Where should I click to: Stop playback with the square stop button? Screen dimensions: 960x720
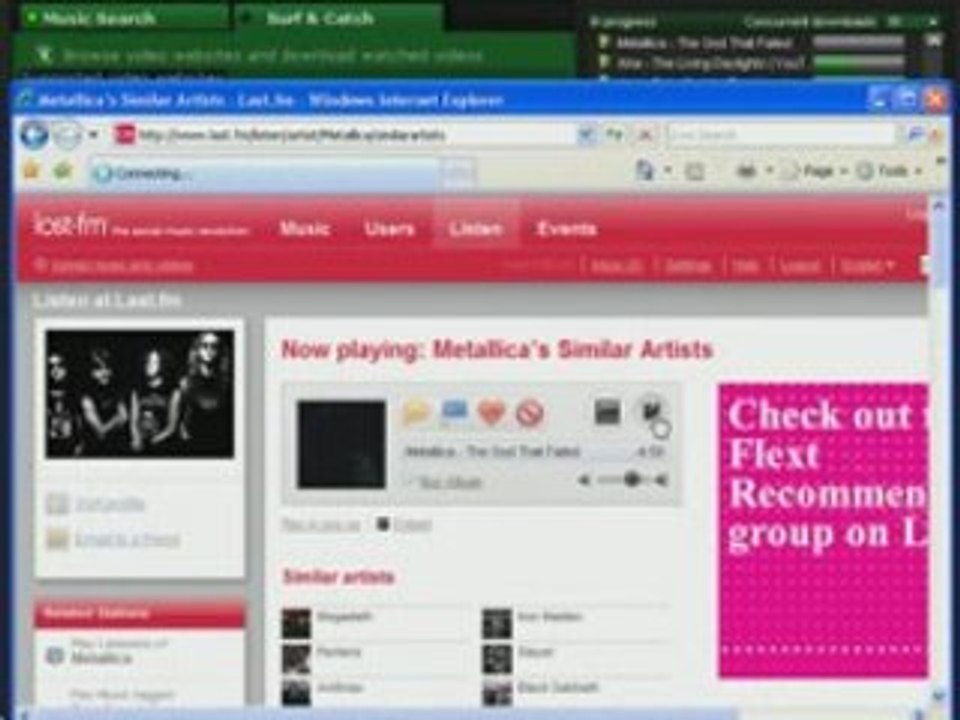tap(607, 412)
